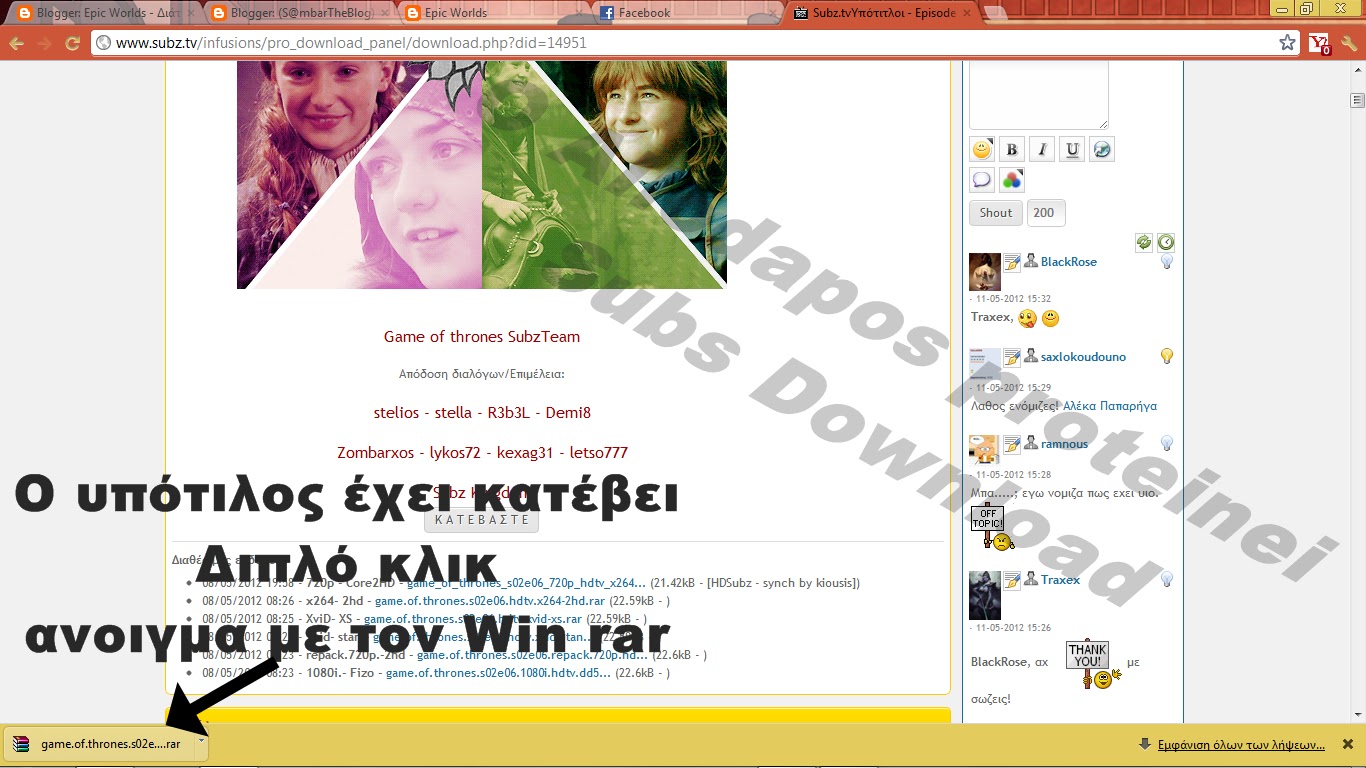The image size is (1366, 768).
Task: Click the browser back arrow
Action: click(x=16, y=43)
